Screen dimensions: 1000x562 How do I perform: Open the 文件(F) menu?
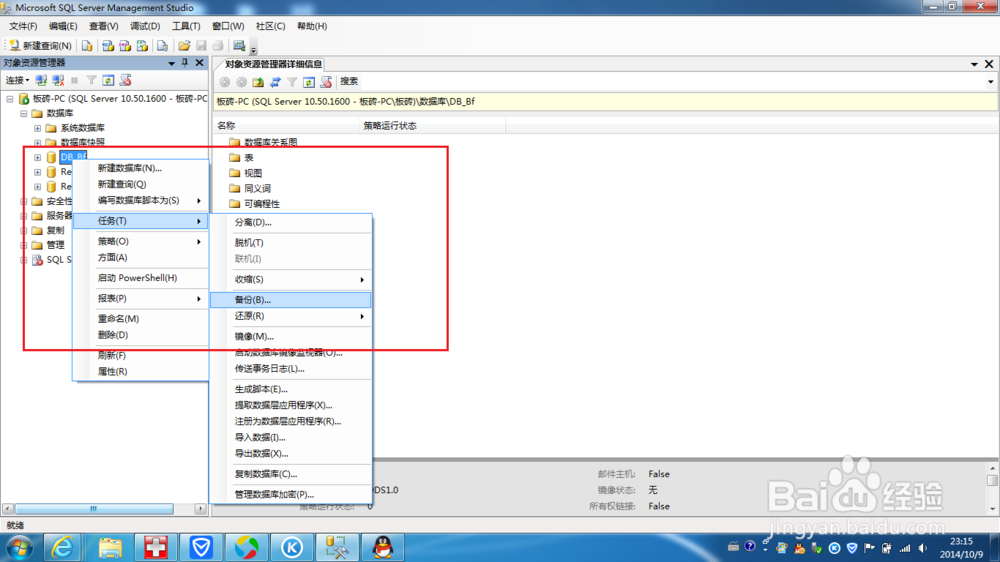[x=23, y=26]
